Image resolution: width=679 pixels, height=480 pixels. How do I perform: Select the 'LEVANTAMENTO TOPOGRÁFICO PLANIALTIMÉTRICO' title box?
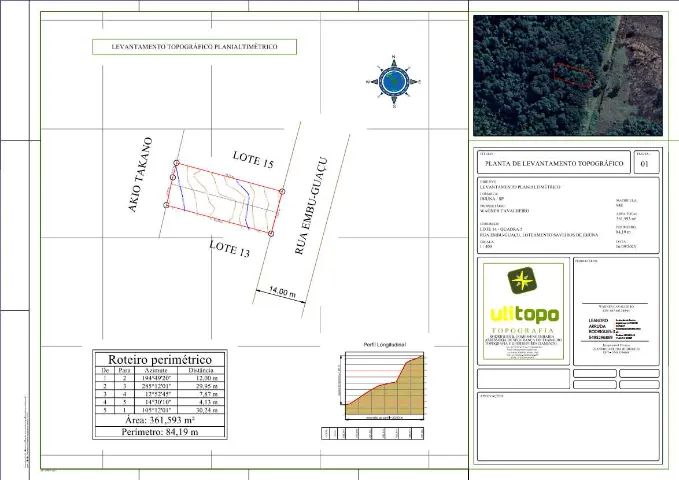pos(194,47)
